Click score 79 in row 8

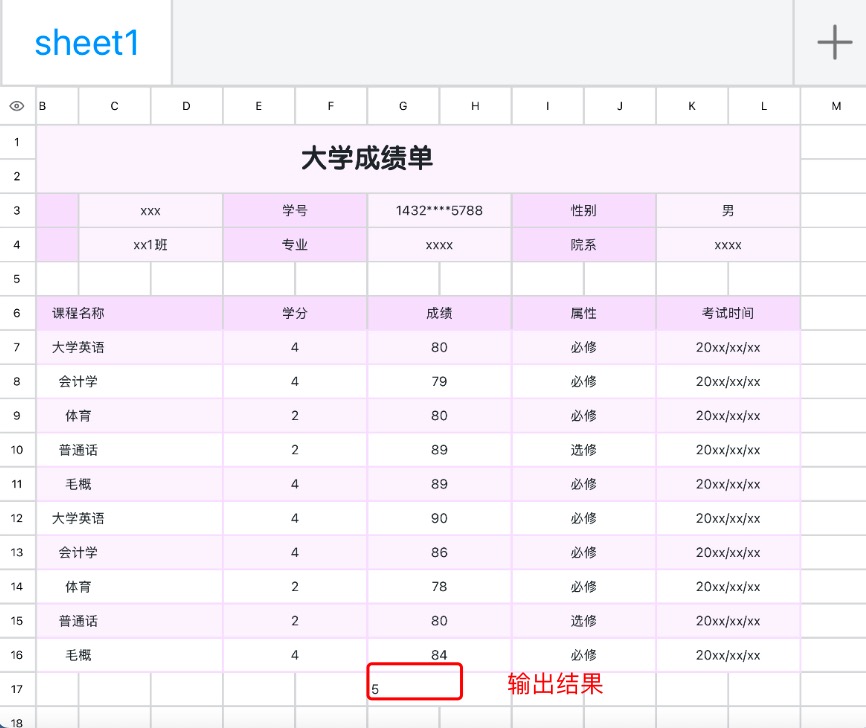(440, 382)
